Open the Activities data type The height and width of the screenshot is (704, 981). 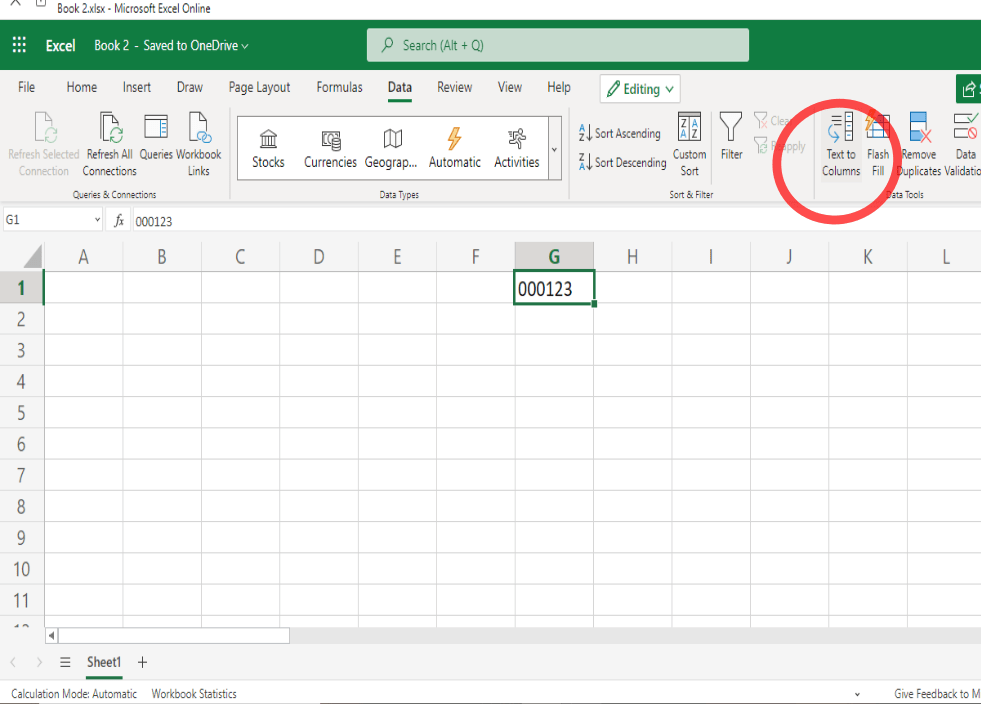[x=516, y=147]
